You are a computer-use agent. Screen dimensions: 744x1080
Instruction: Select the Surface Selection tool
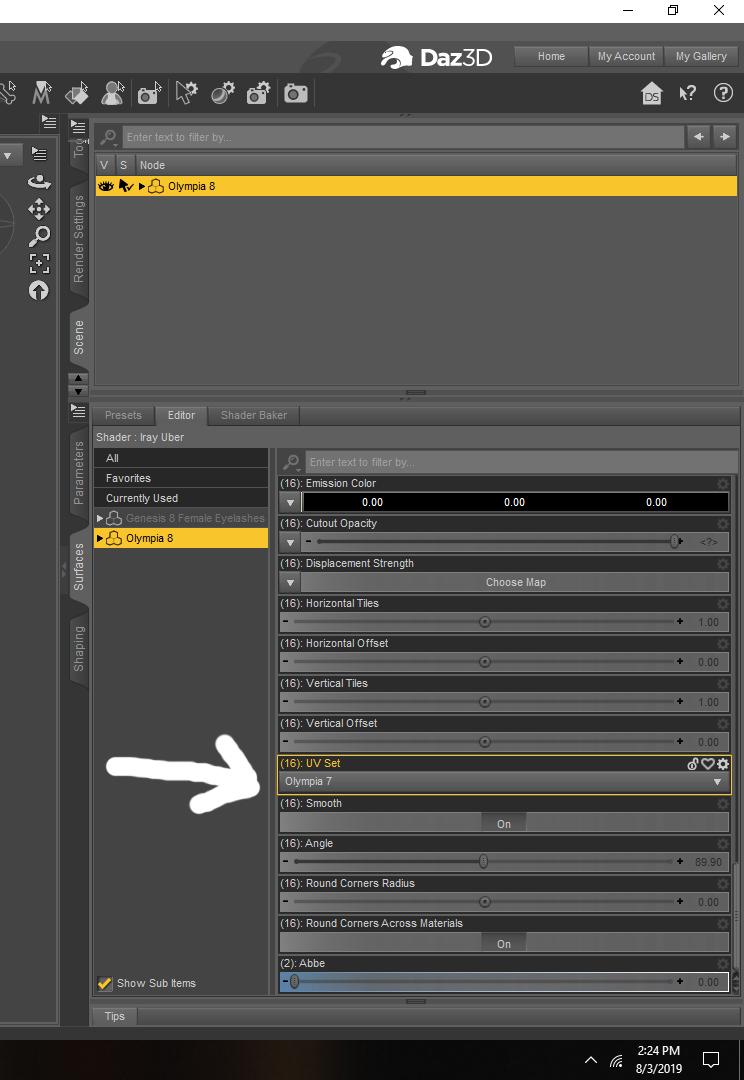[77, 93]
